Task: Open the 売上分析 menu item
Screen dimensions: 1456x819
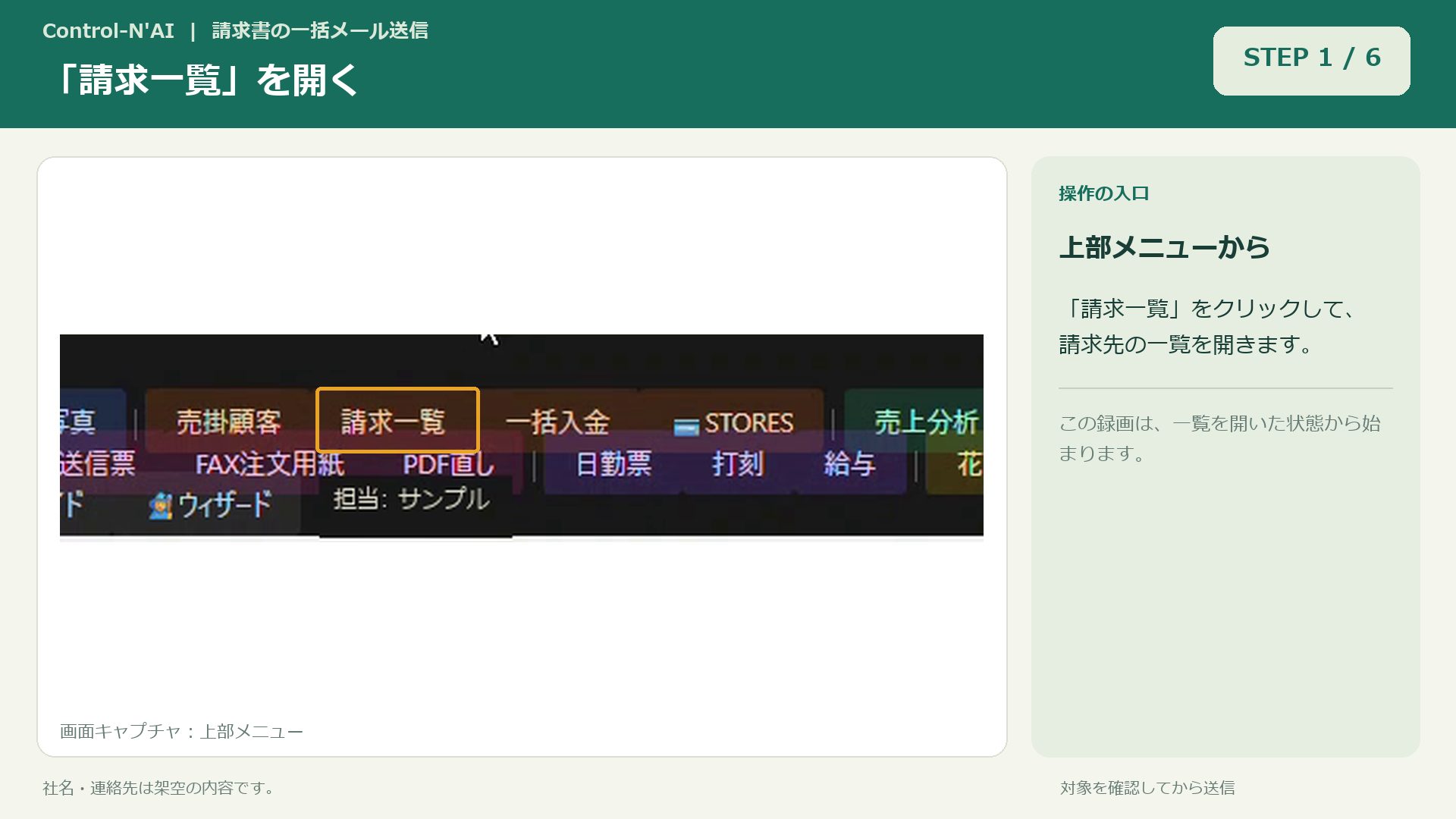Action: point(926,422)
